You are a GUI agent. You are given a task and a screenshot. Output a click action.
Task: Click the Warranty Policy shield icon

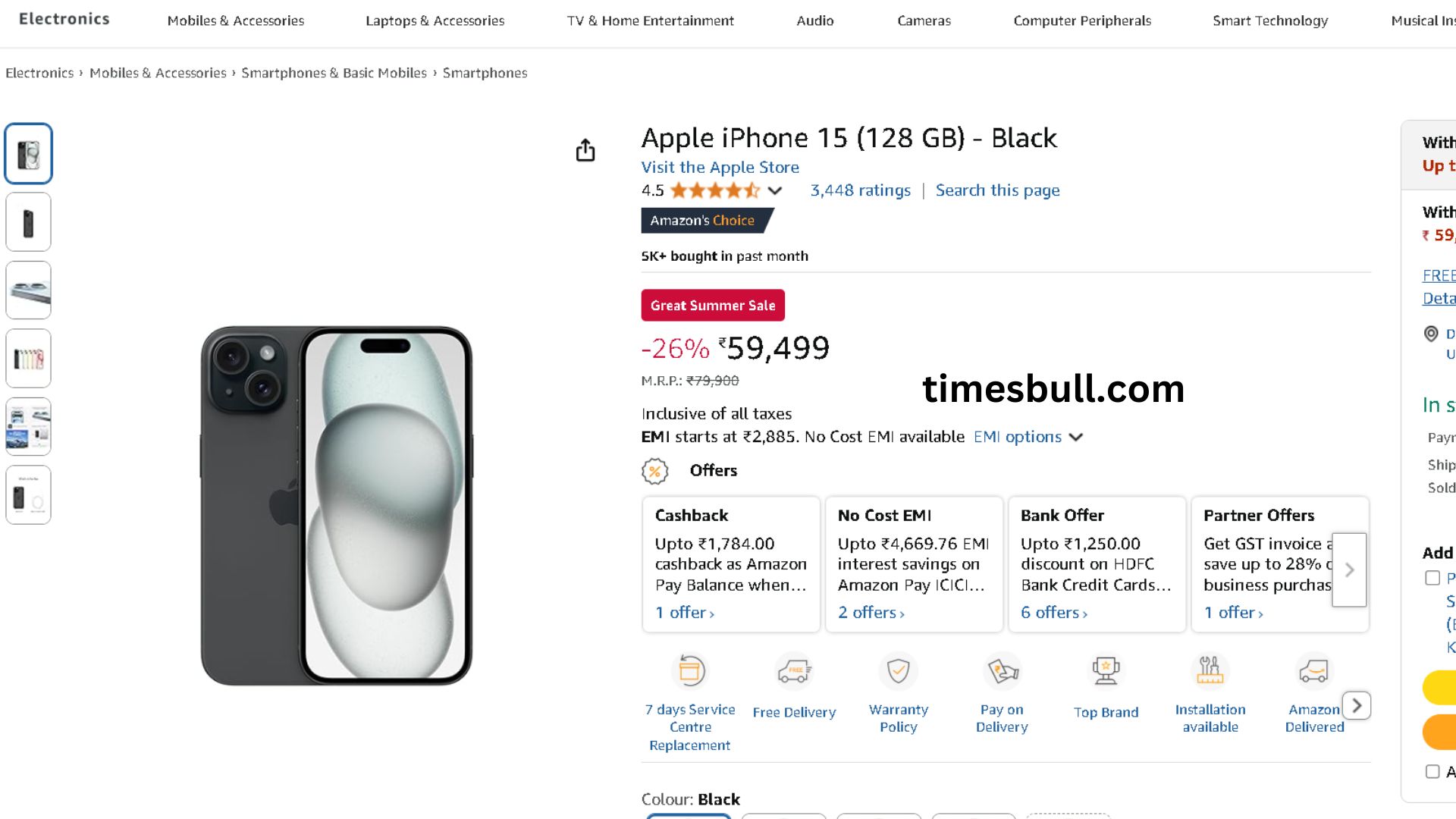898,671
